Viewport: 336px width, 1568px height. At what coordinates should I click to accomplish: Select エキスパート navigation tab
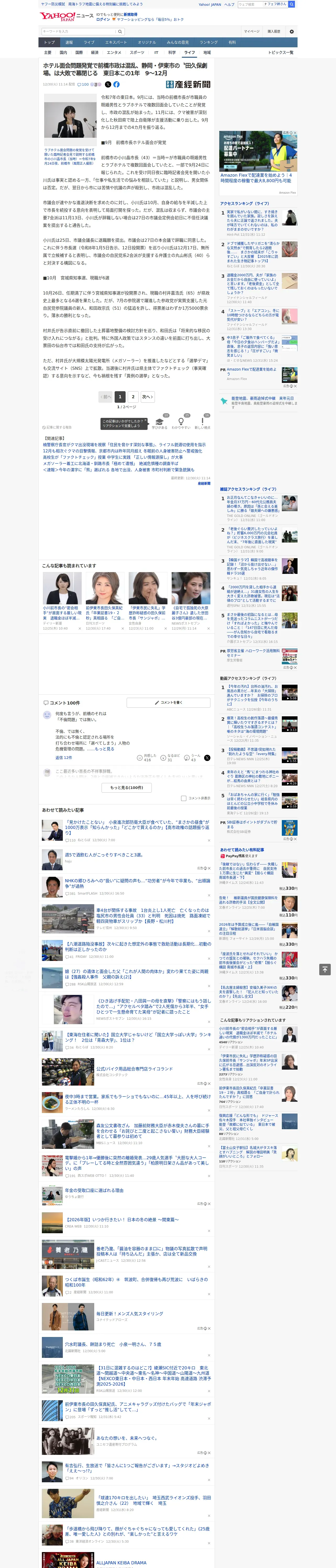(116, 43)
